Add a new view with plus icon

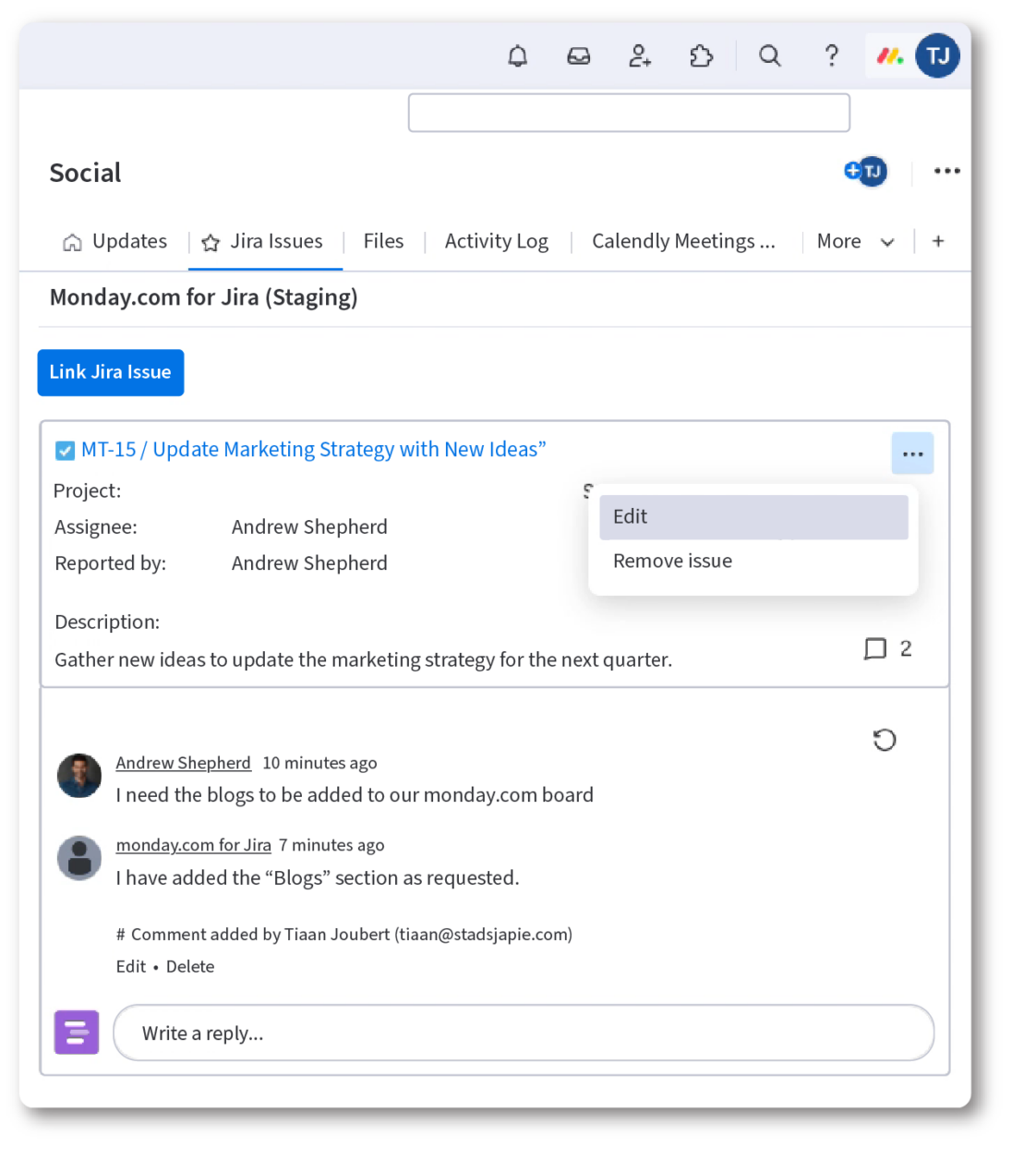point(938,241)
